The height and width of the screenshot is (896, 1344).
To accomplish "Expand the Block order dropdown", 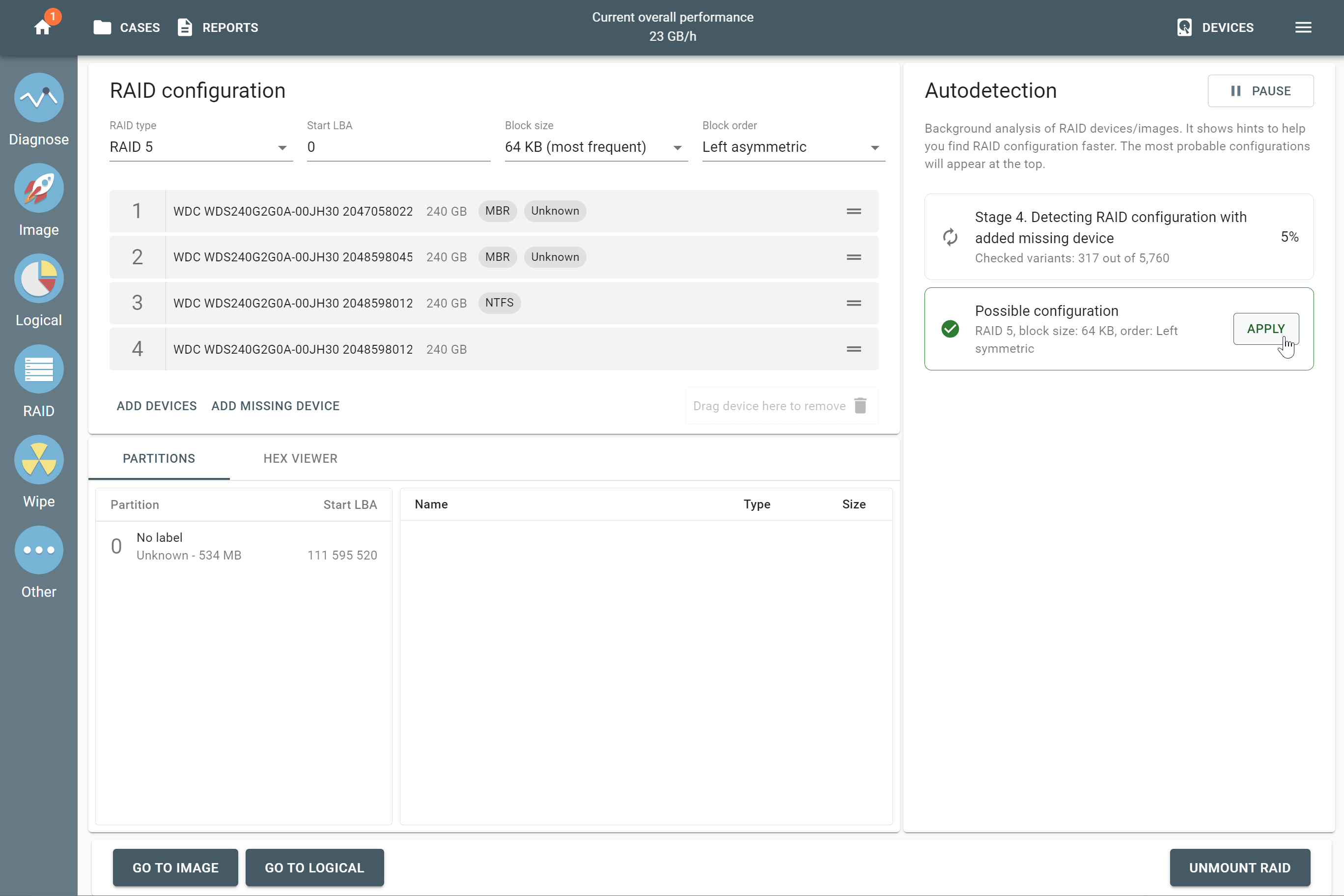I will coord(793,147).
